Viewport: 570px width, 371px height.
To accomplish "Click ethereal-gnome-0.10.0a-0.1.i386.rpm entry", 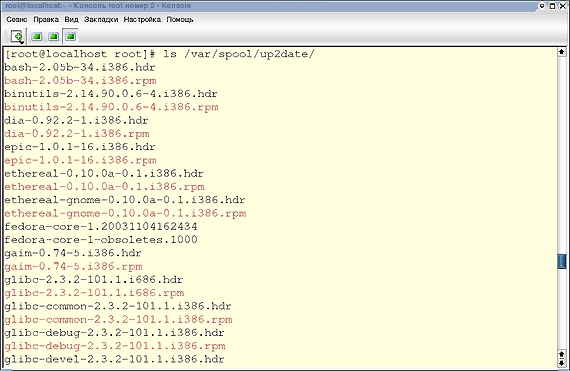I will pos(125,213).
